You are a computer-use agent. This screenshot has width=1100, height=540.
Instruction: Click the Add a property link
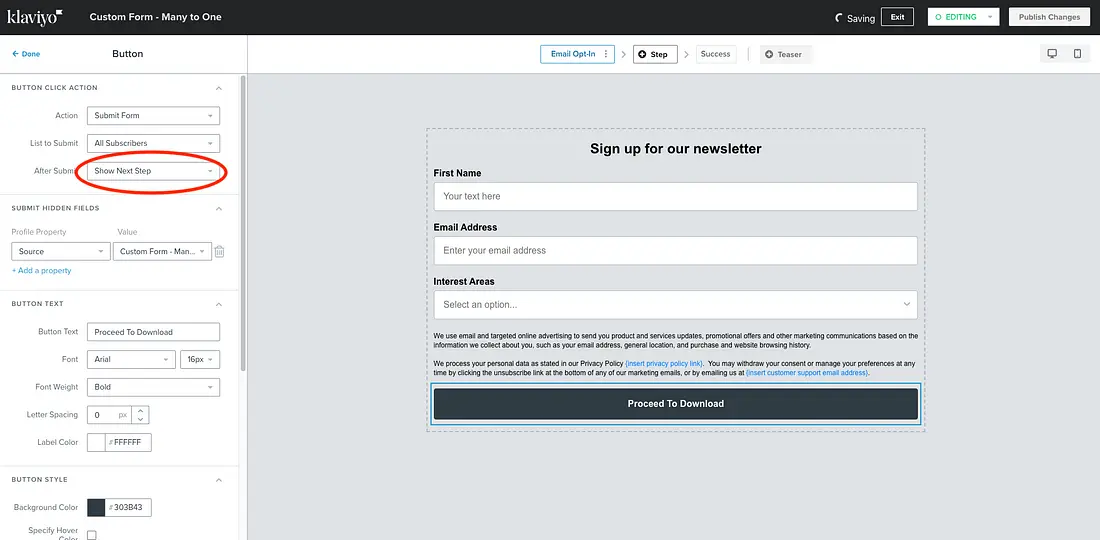(x=42, y=271)
